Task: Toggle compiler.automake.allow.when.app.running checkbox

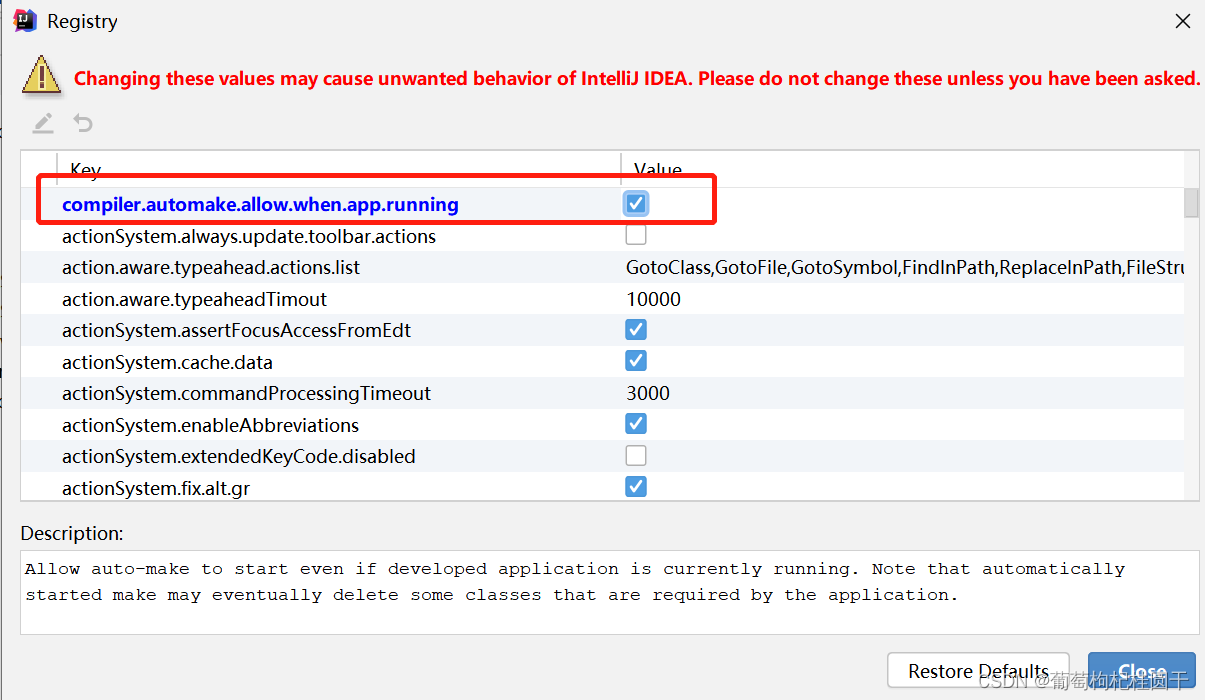Action: point(636,204)
